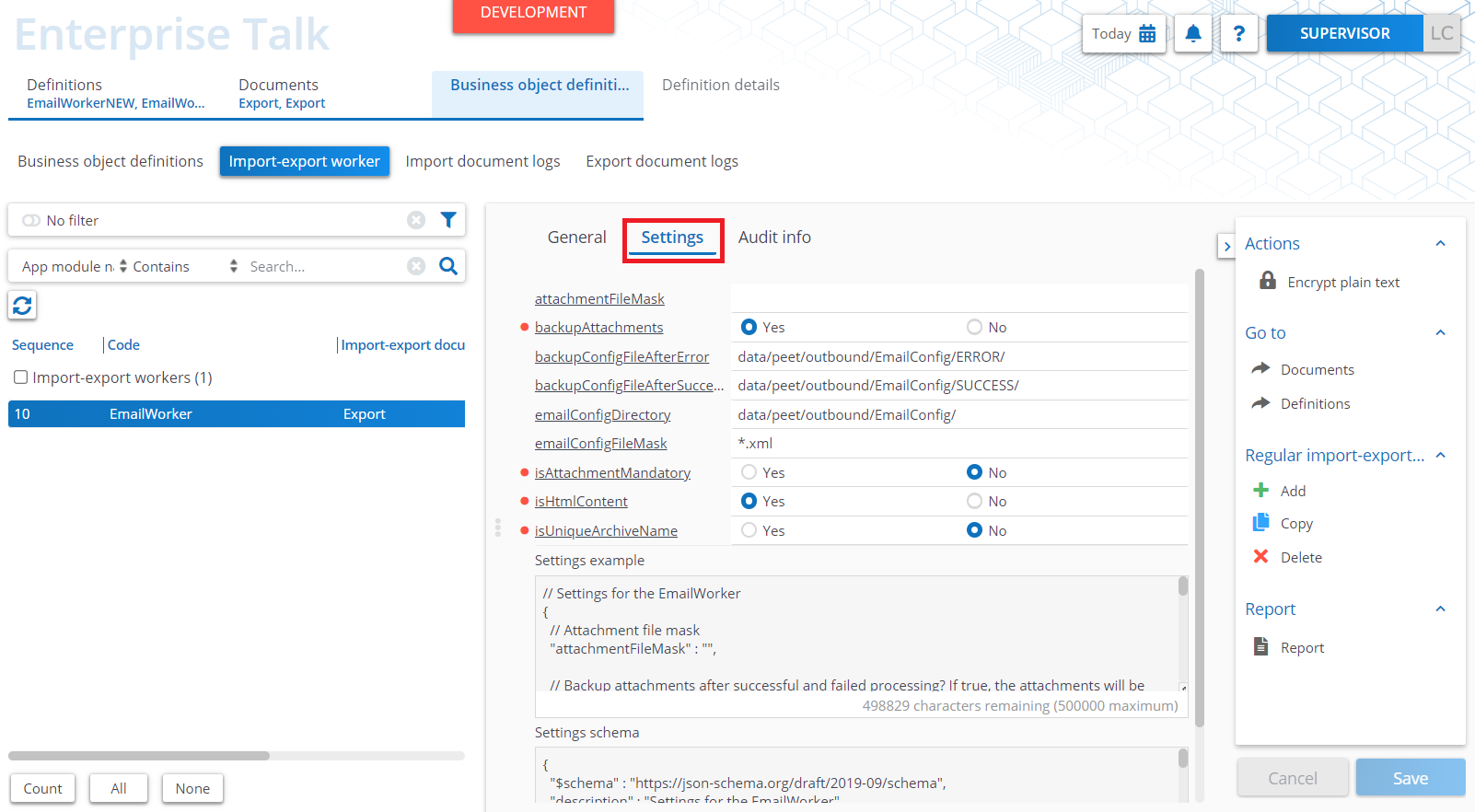Viewport: 1475px width, 812px height.
Task: Edit the emailConfigFileMask value field
Action: tap(959, 443)
